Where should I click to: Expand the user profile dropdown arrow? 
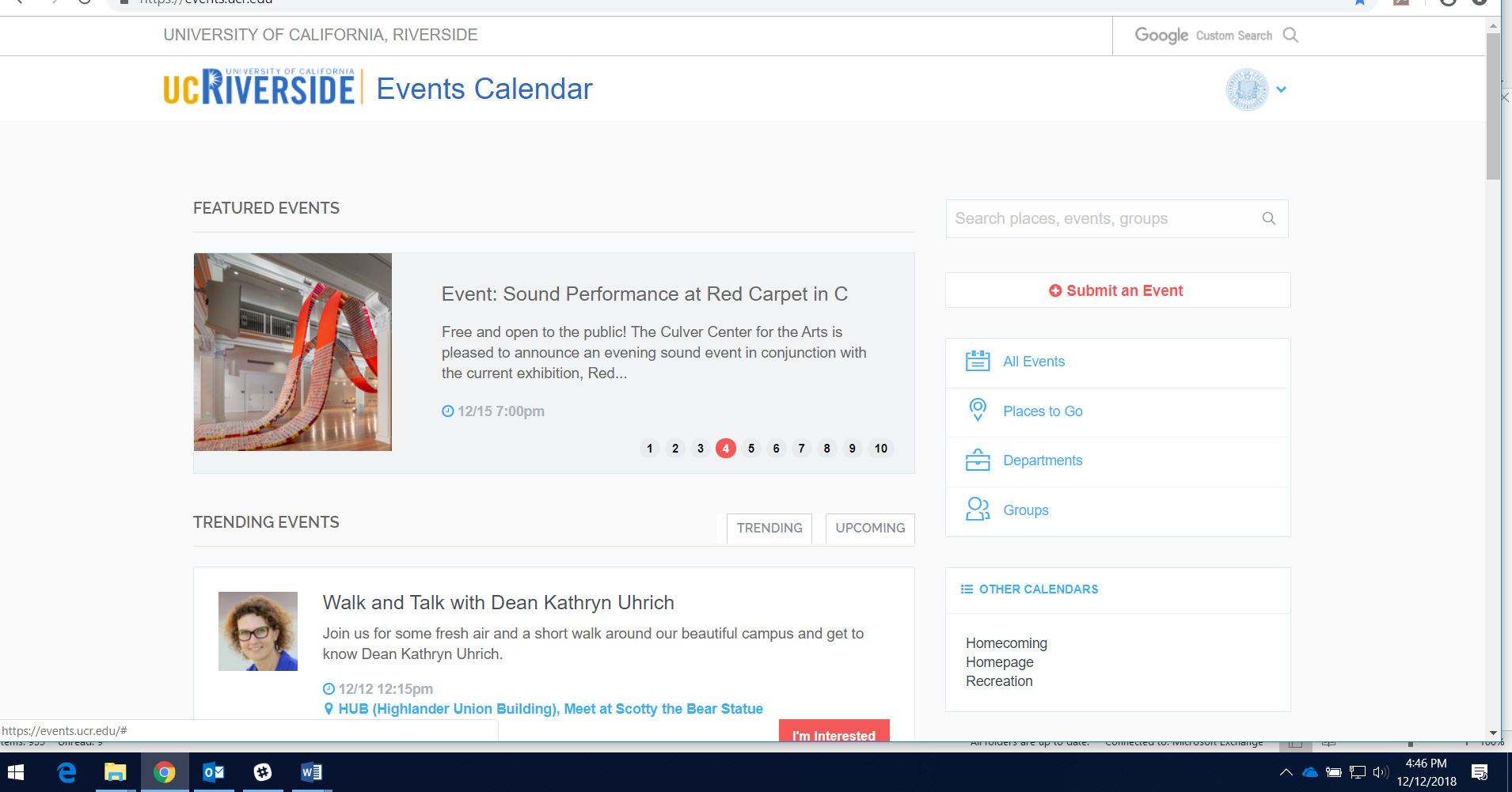tap(1281, 89)
